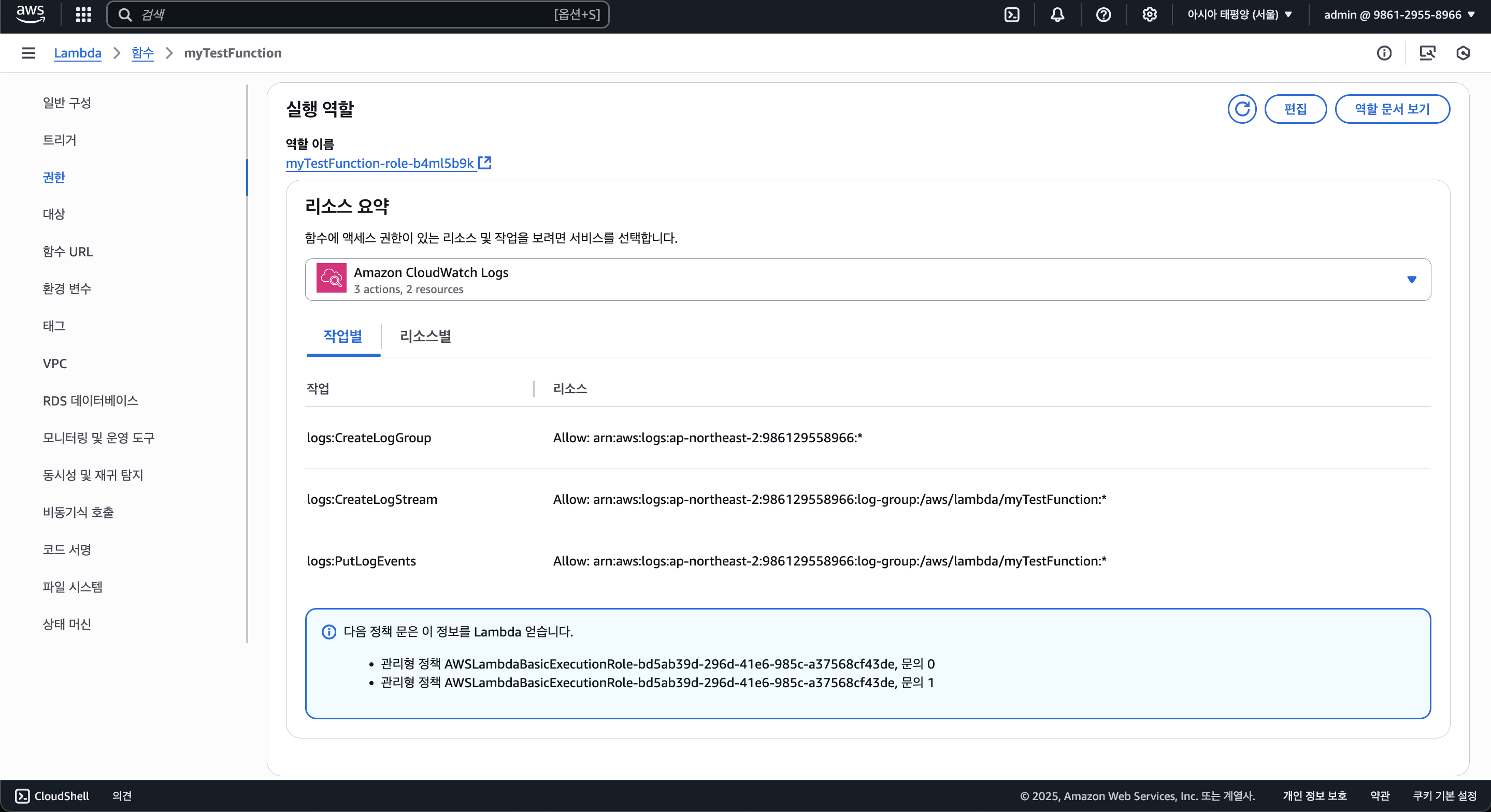Click the 역할 문서 보기 button

click(x=1392, y=109)
